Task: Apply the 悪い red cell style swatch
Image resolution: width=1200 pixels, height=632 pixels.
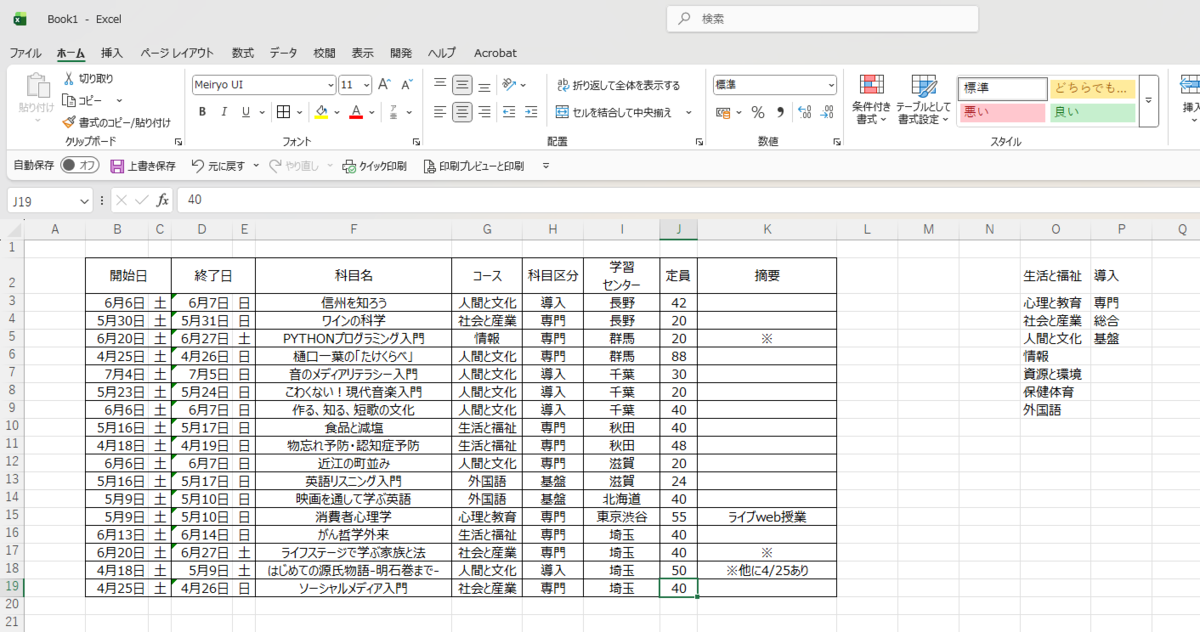Action: 1001,112
